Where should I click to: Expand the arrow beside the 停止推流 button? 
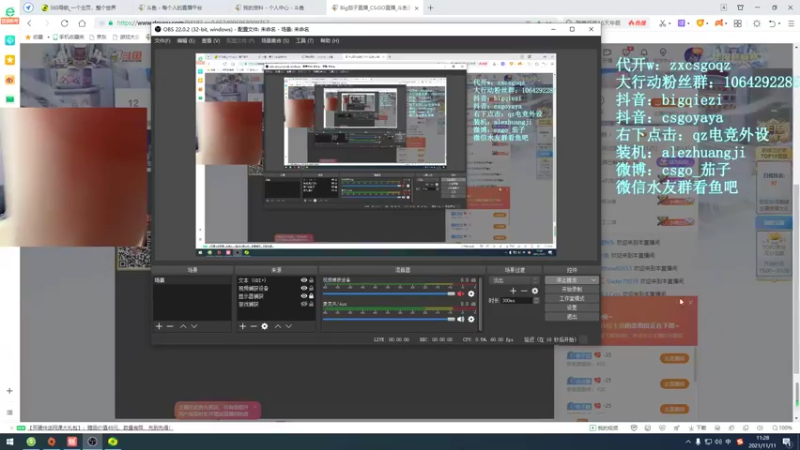[x=593, y=280]
